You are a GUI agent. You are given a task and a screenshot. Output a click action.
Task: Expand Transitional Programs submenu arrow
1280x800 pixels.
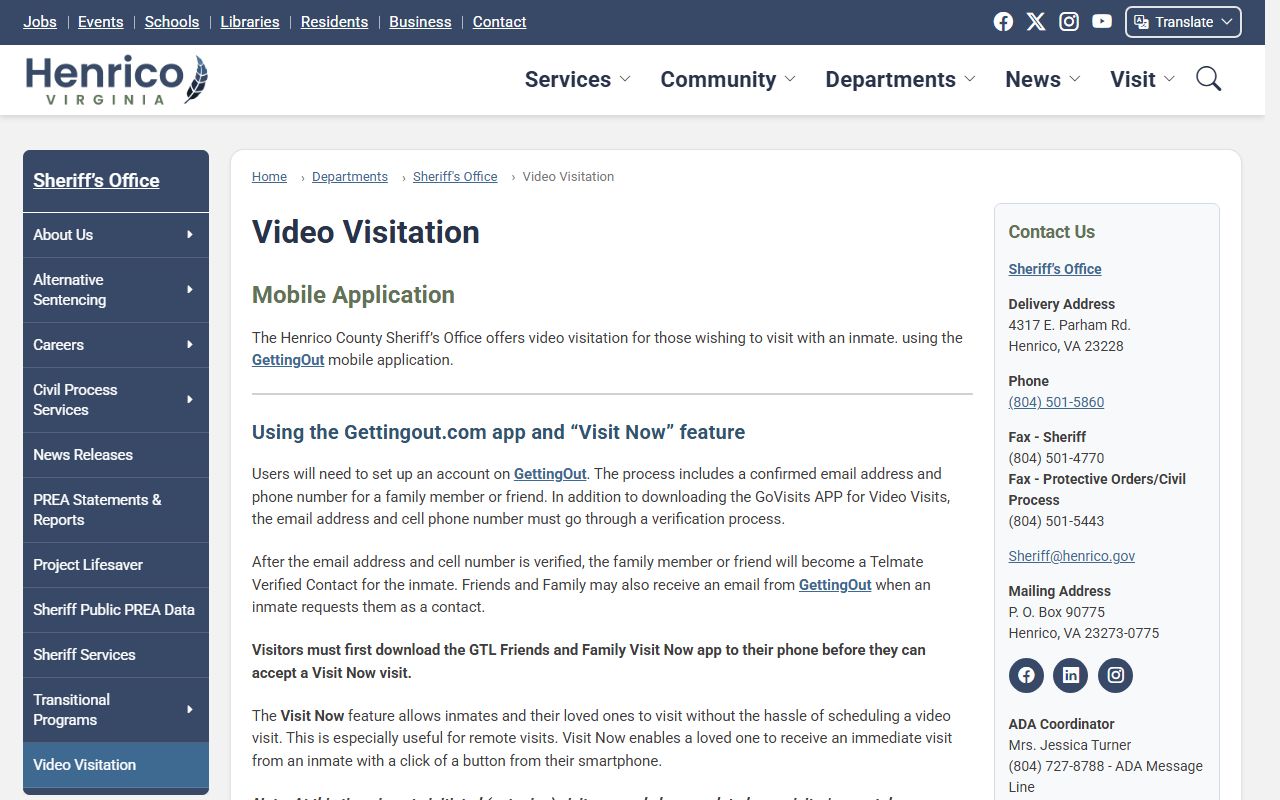coord(190,710)
